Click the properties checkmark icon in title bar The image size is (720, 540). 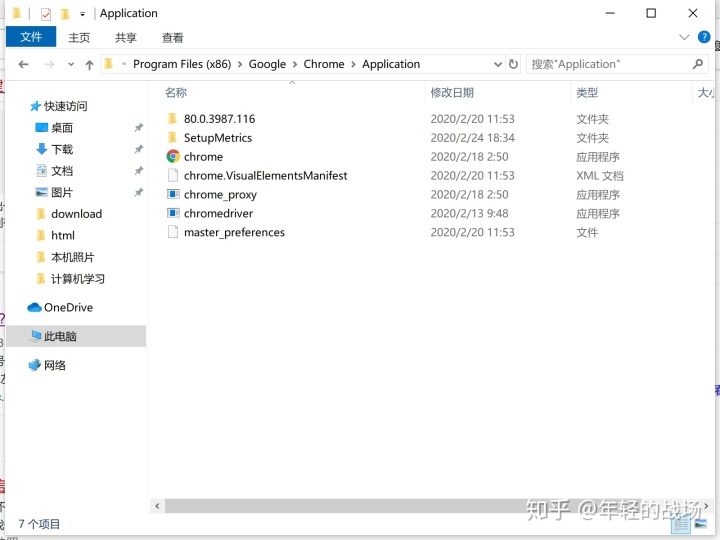click(46, 14)
